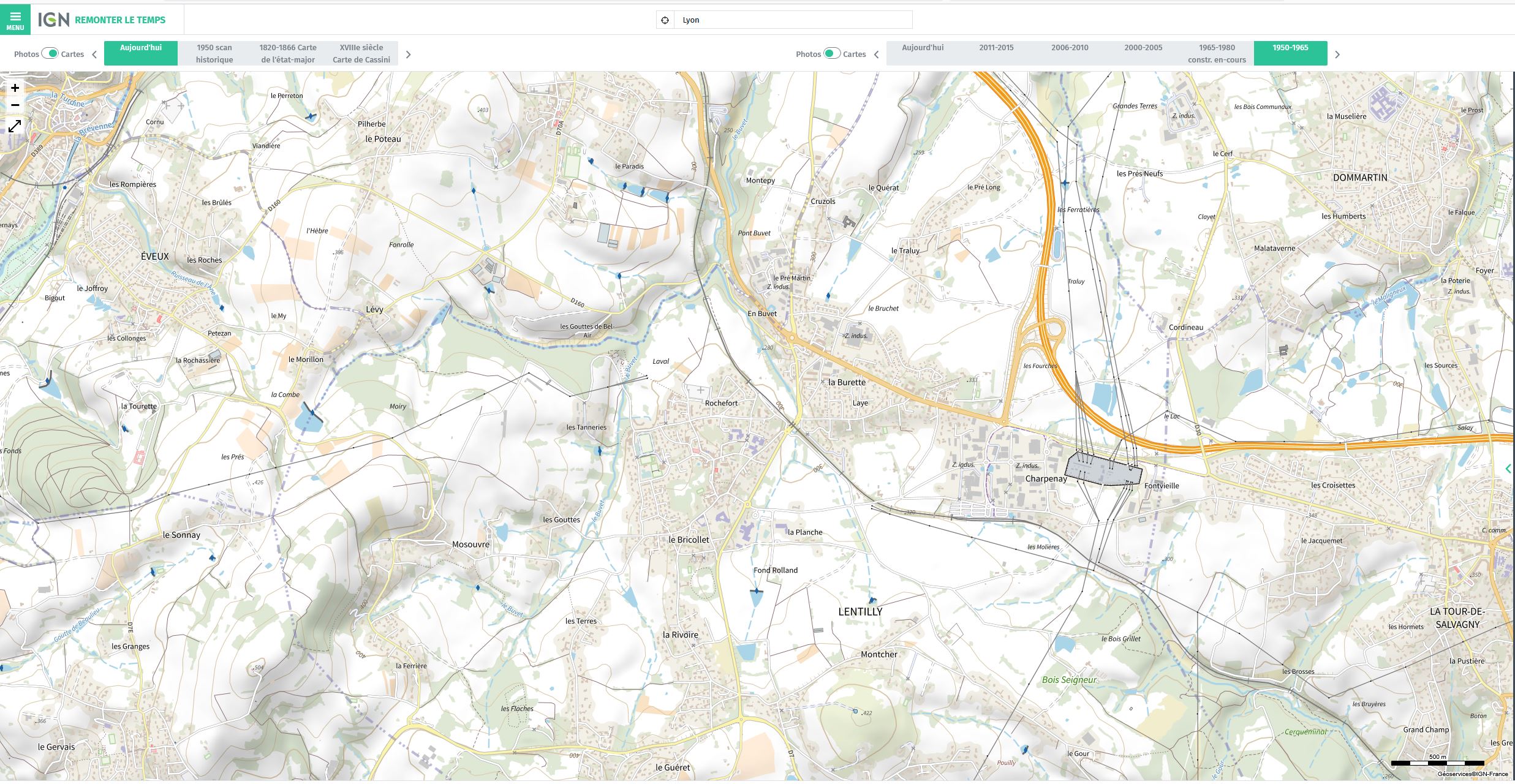Image resolution: width=1515 pixels, height=784 pixels.
Task: Select the XVIIIe siècle Carte de Cassini tab
Action: (361, 53)
